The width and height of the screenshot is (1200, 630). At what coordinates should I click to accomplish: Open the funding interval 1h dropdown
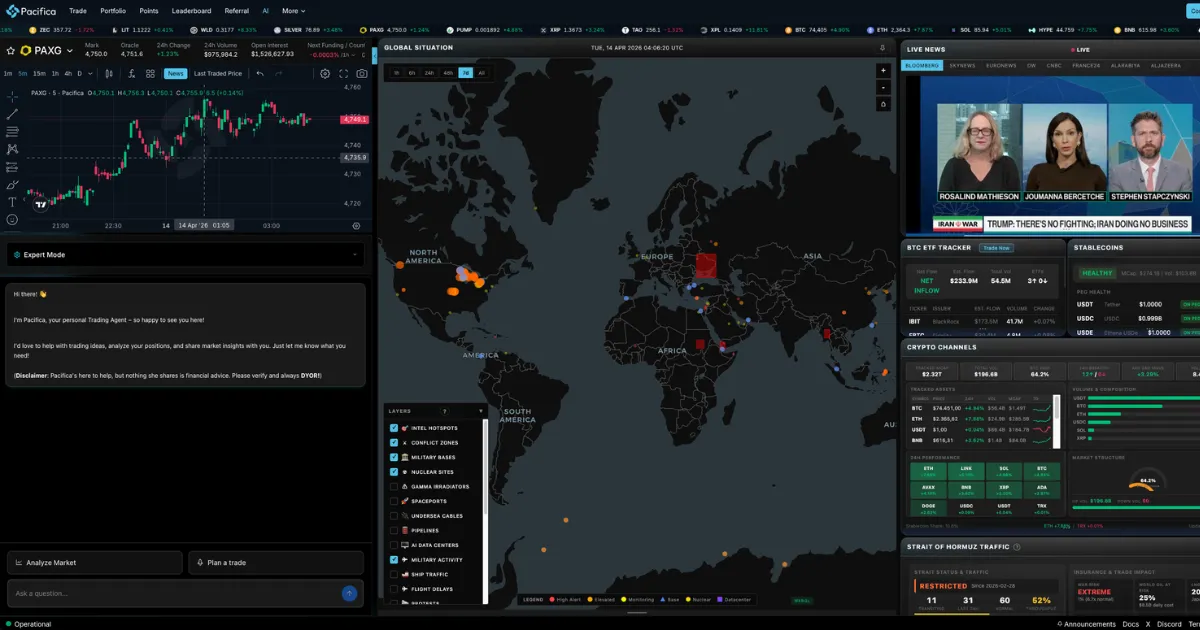tap(350, 54)
